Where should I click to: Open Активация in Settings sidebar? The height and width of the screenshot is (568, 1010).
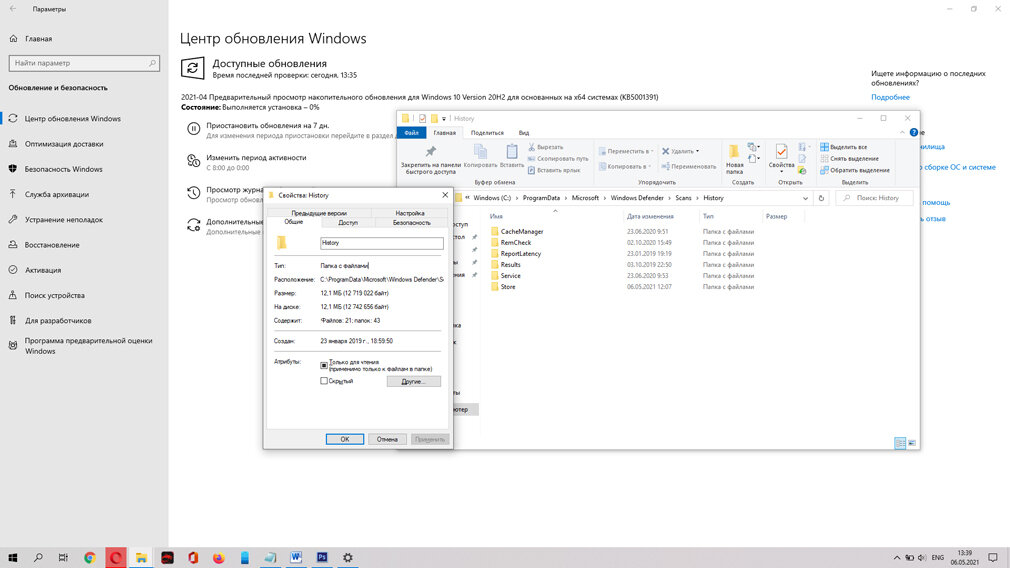point(43,270)
